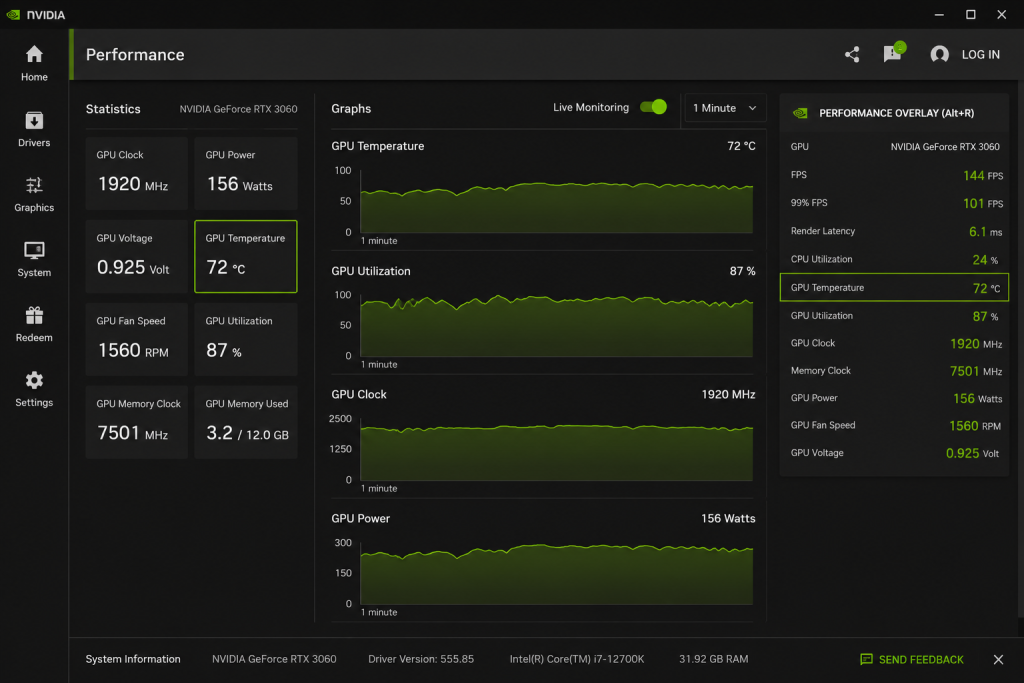Click SEND FEEDBACK link

tap(921, 659)
